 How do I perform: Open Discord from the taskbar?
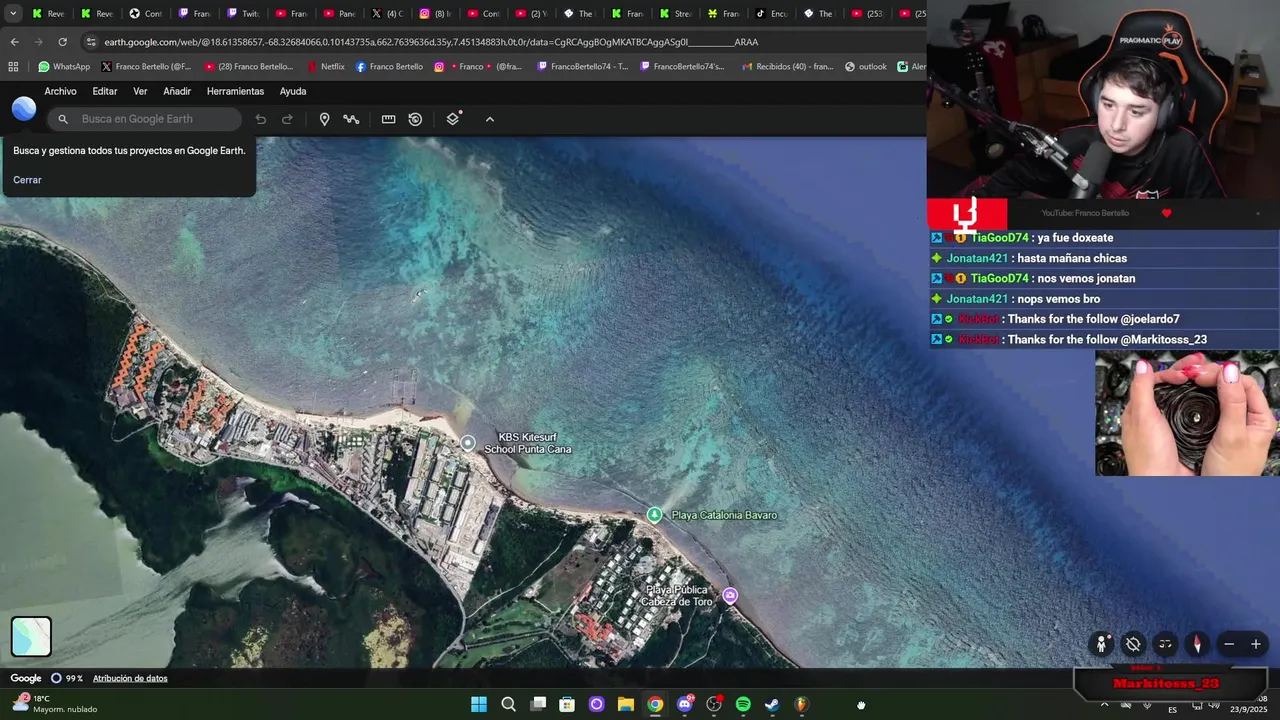[685, 704]
